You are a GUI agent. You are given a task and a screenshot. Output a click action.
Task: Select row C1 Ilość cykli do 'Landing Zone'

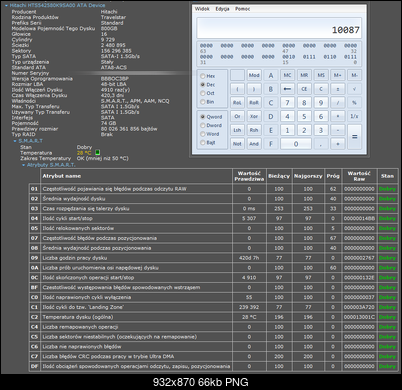(213, 307)
